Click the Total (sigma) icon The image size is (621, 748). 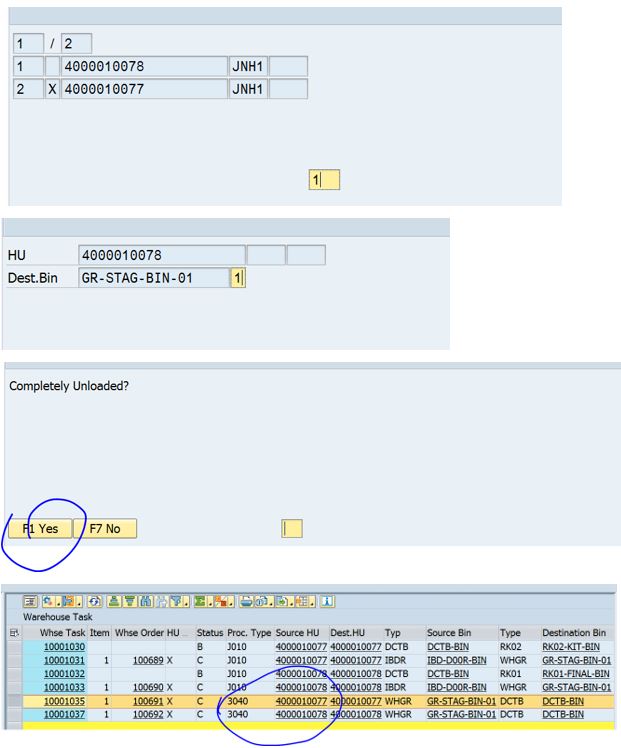(201, 600)
